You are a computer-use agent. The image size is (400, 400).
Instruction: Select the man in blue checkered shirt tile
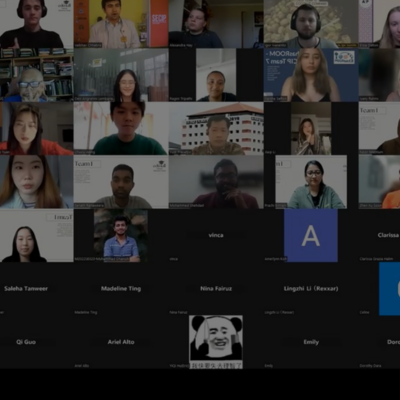coord(121,235)
